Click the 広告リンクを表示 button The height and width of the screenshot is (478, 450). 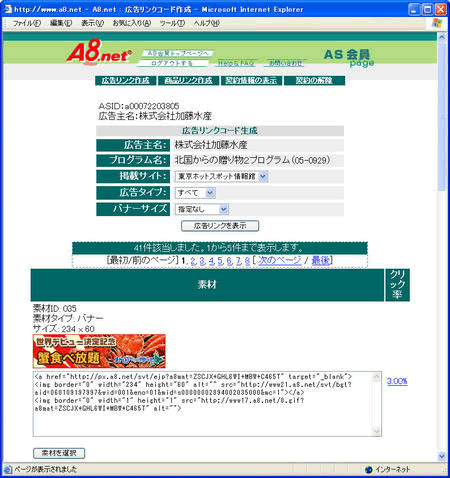[x=220, y=226]
